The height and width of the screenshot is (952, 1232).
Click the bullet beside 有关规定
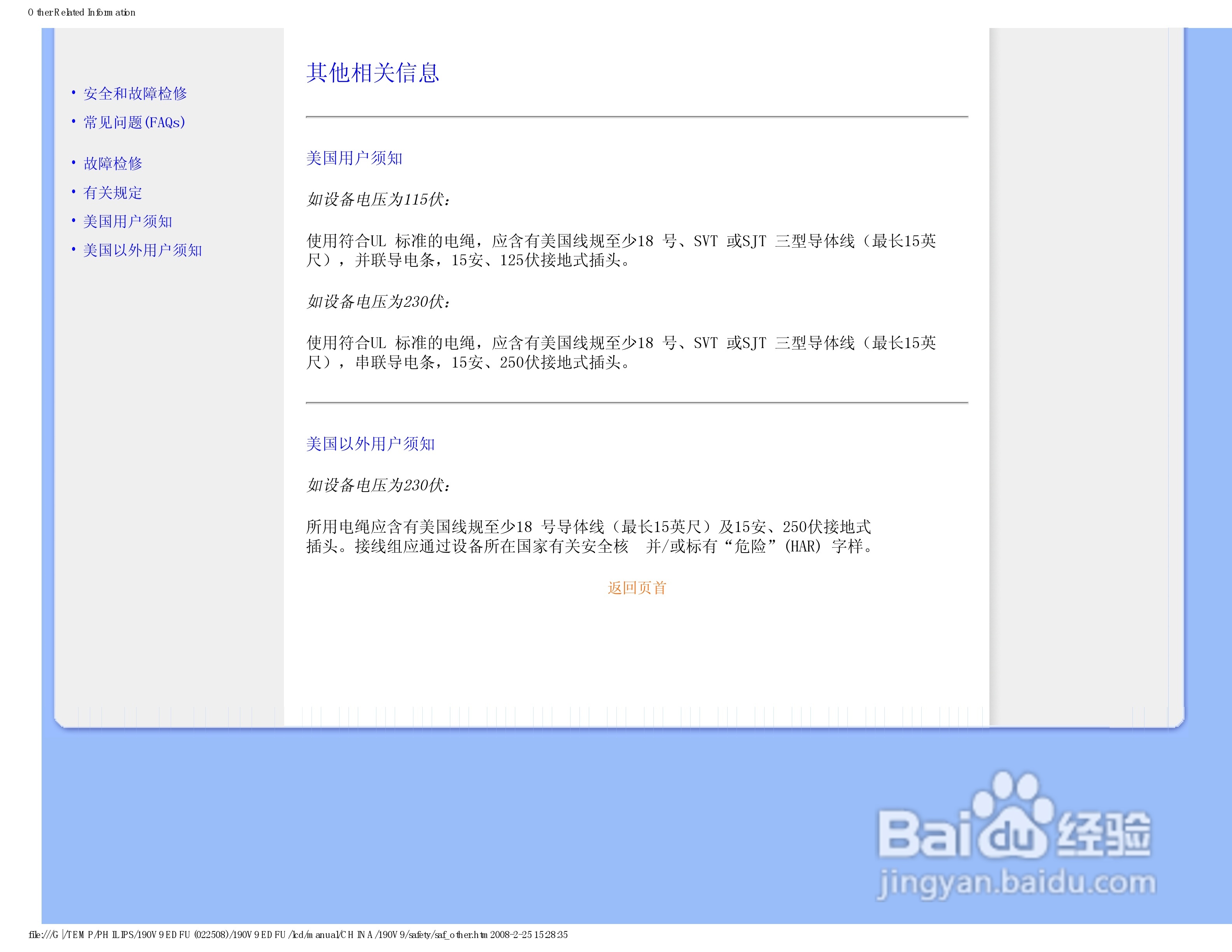pyautogui.click(x=74, y=191)
